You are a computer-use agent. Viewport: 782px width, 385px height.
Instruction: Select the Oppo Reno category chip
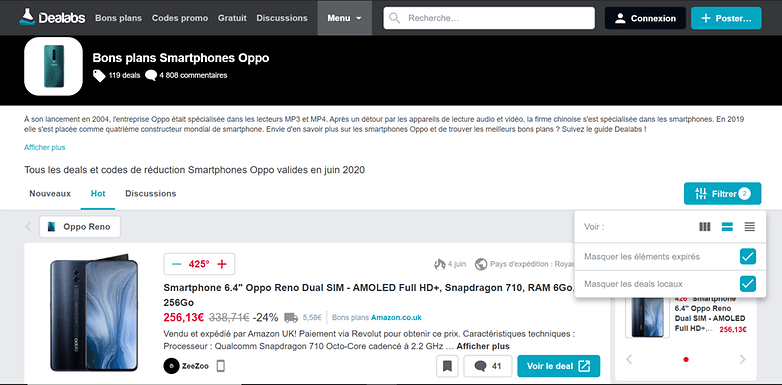[x=80, y=227]
